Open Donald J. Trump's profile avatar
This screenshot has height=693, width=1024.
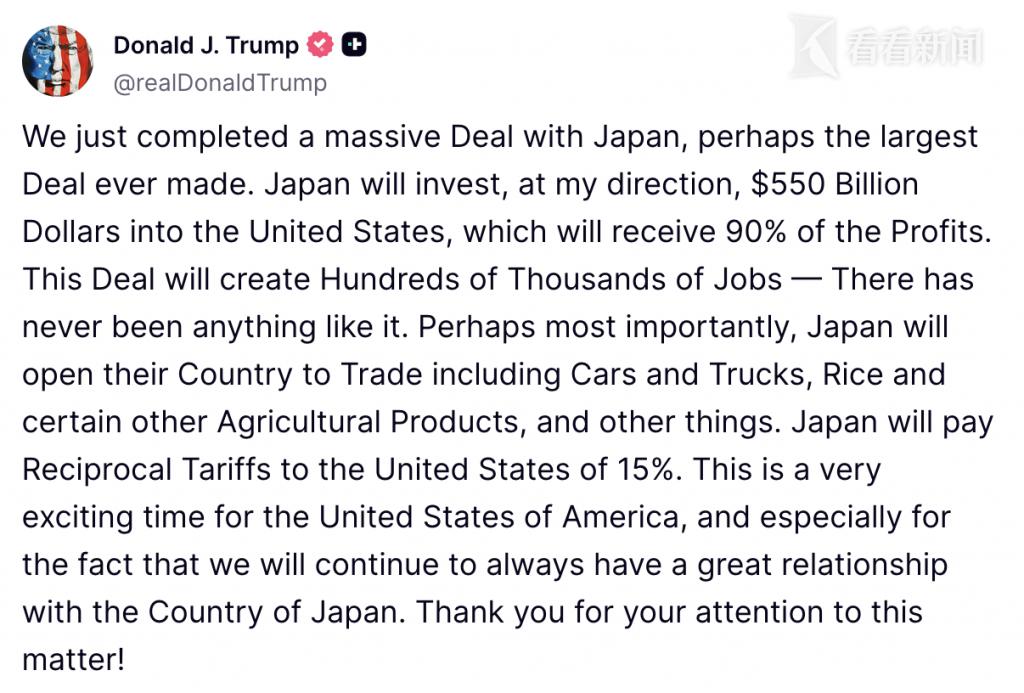57,61
